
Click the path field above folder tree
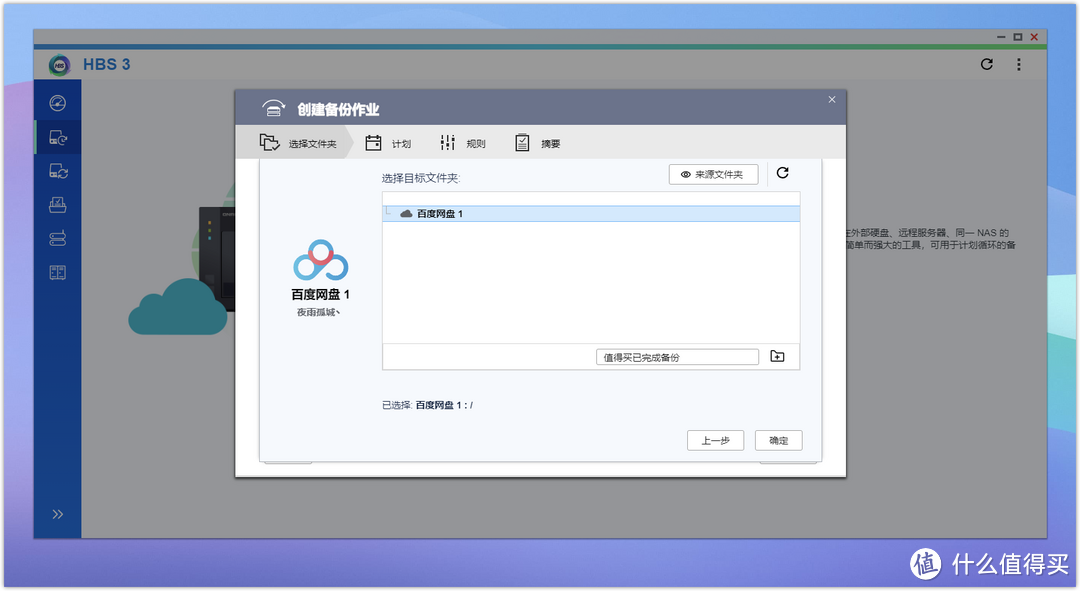pyautogui.click(x=591, y=198)
